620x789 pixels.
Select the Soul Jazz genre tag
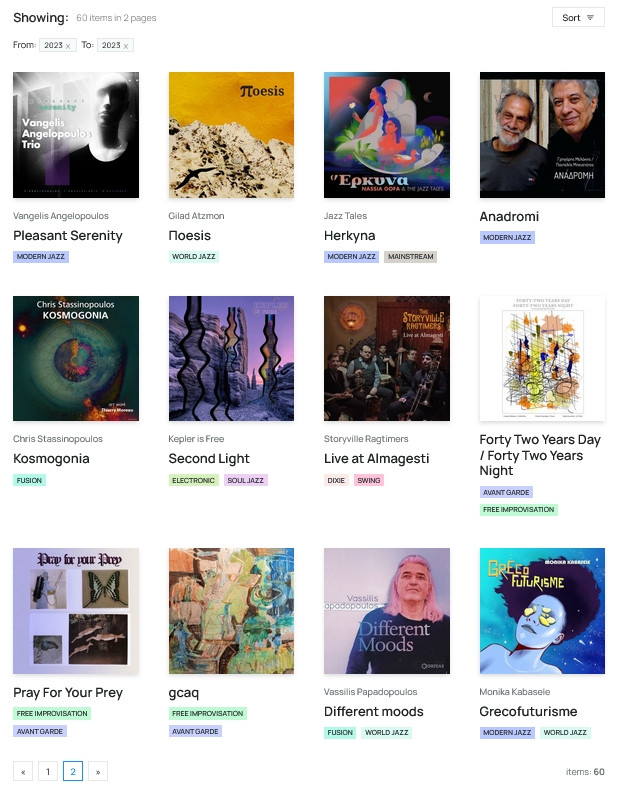(246, 481)
